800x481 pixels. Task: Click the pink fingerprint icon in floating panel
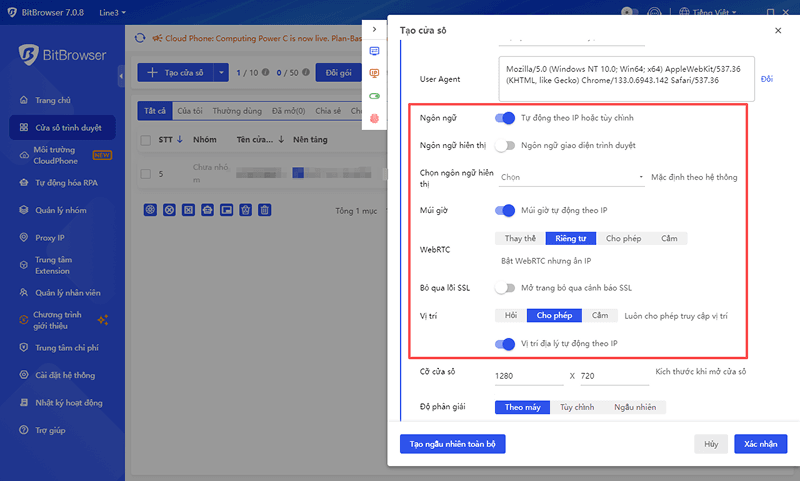(x=375, y=118)
